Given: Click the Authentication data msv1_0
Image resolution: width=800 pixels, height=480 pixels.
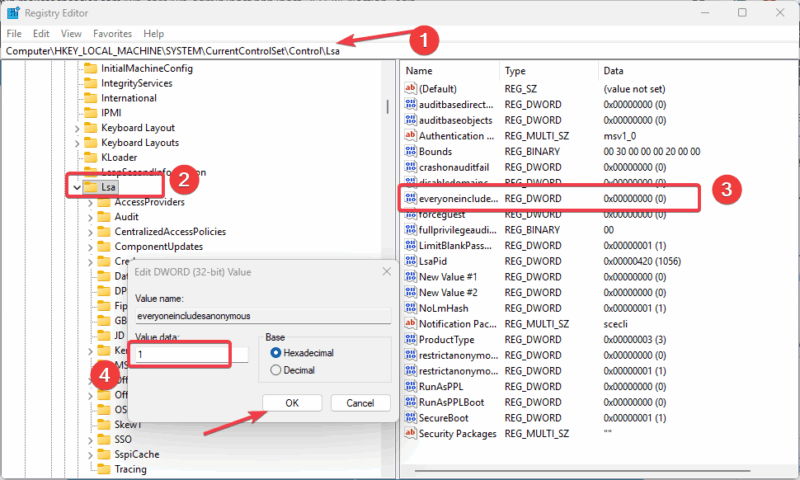Looking at the screenshot, I should pyautogui.click(x=619, y=136).
